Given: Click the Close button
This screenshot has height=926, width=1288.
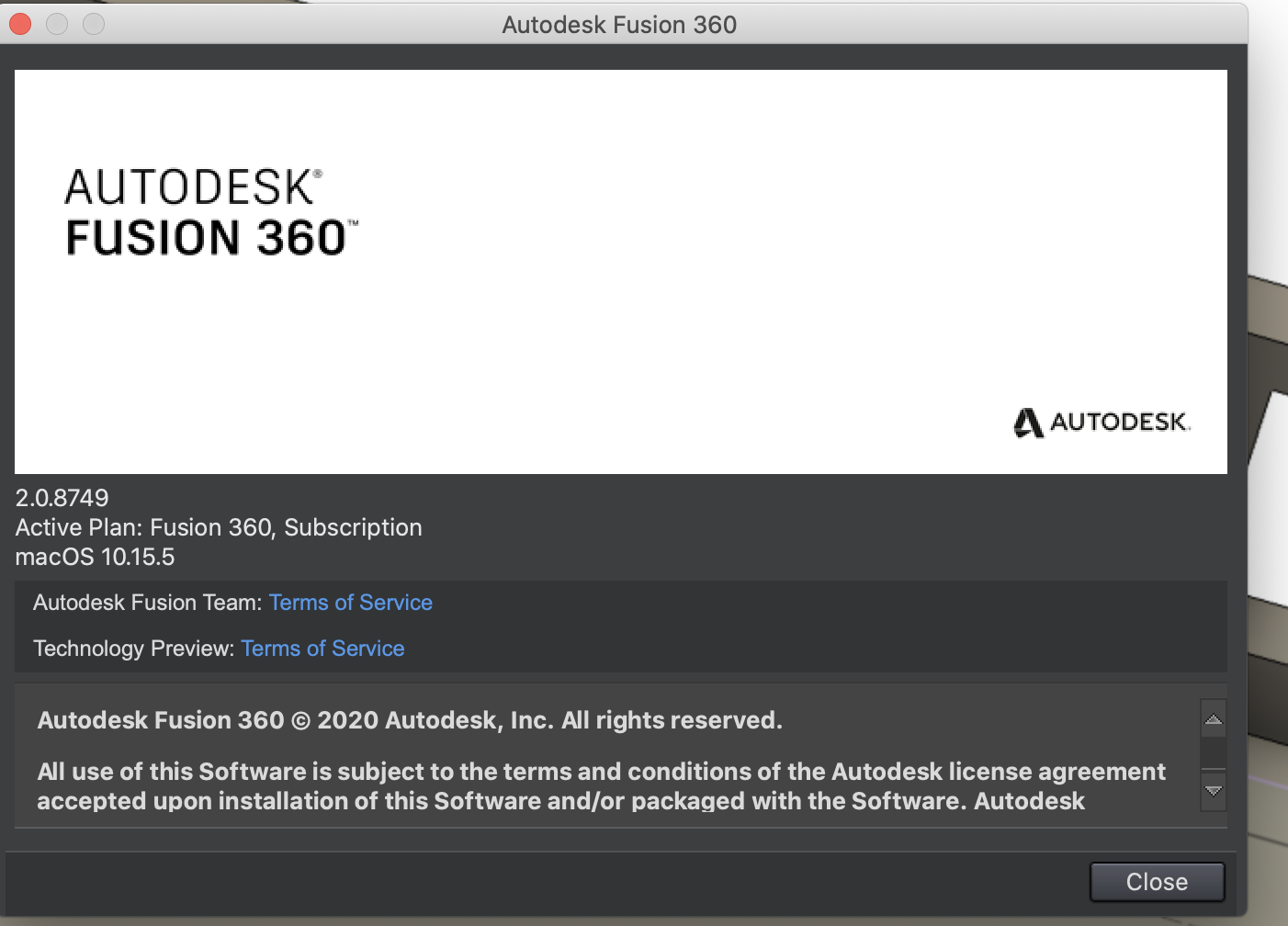Looking at the screenshot, I should point(1157,881).
